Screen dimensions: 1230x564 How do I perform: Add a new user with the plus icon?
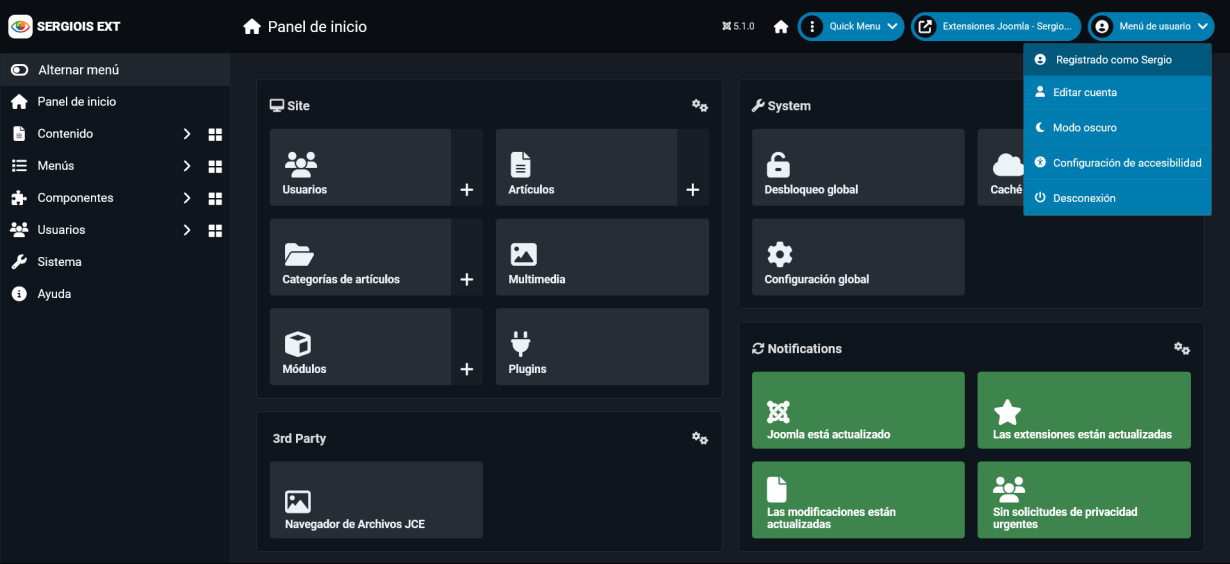pyautogui.click(x=467, y=190)
